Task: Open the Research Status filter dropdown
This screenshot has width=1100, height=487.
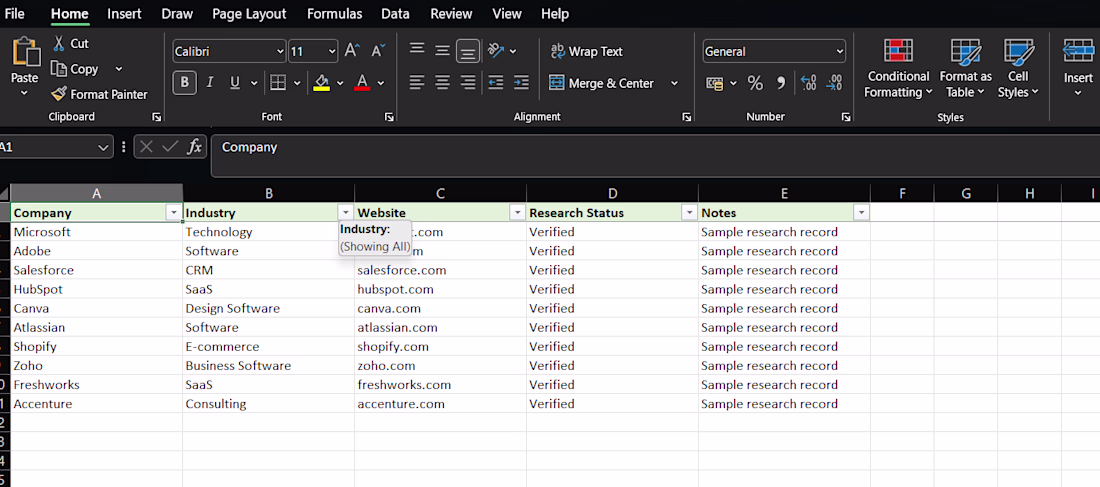Action: pyautogui.click(x=689, y=213)
